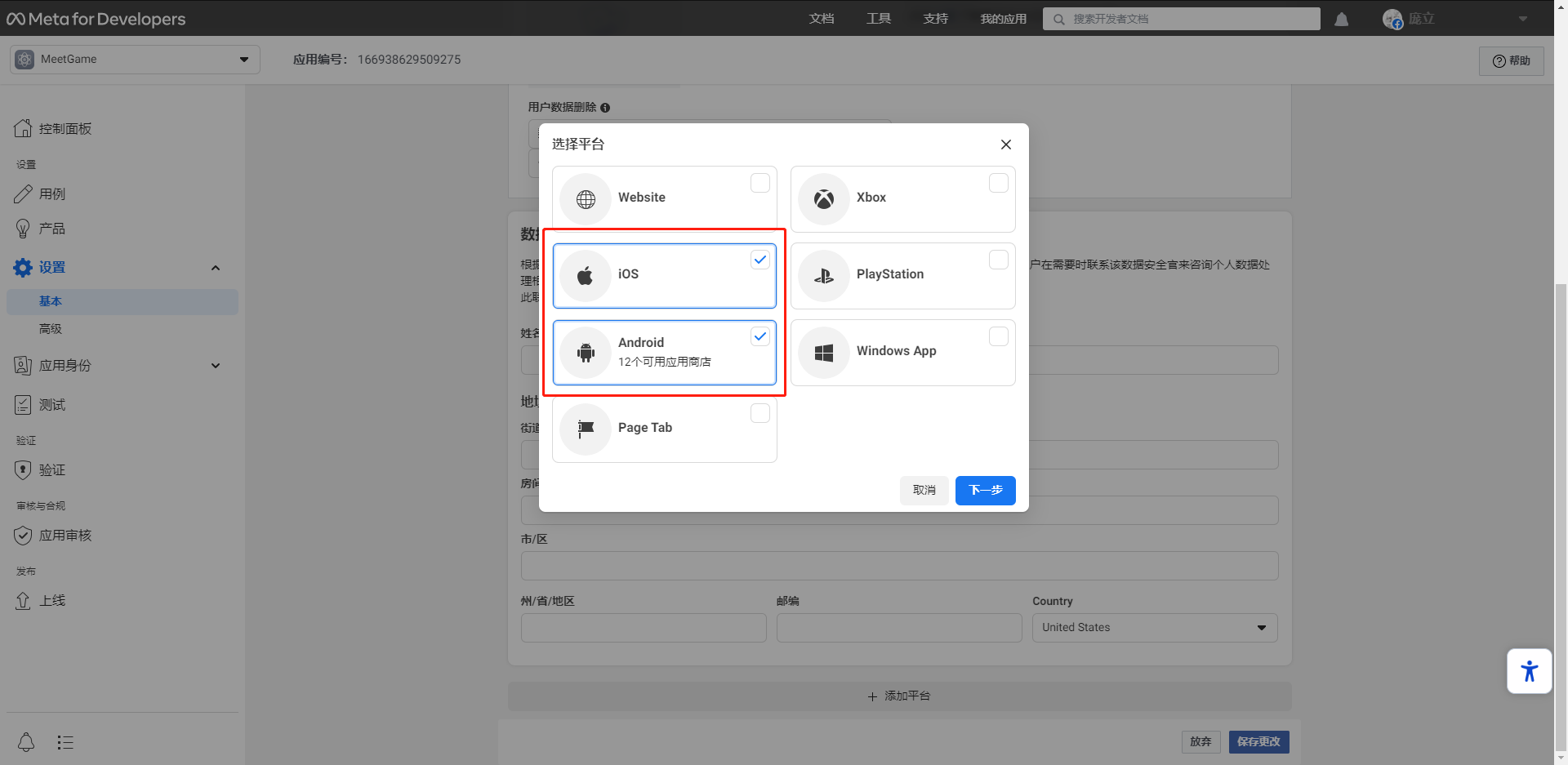Collapse the 设置 sidebar section chevron
The height and width of the screenshot is (765, 1568).
[216, 268]
